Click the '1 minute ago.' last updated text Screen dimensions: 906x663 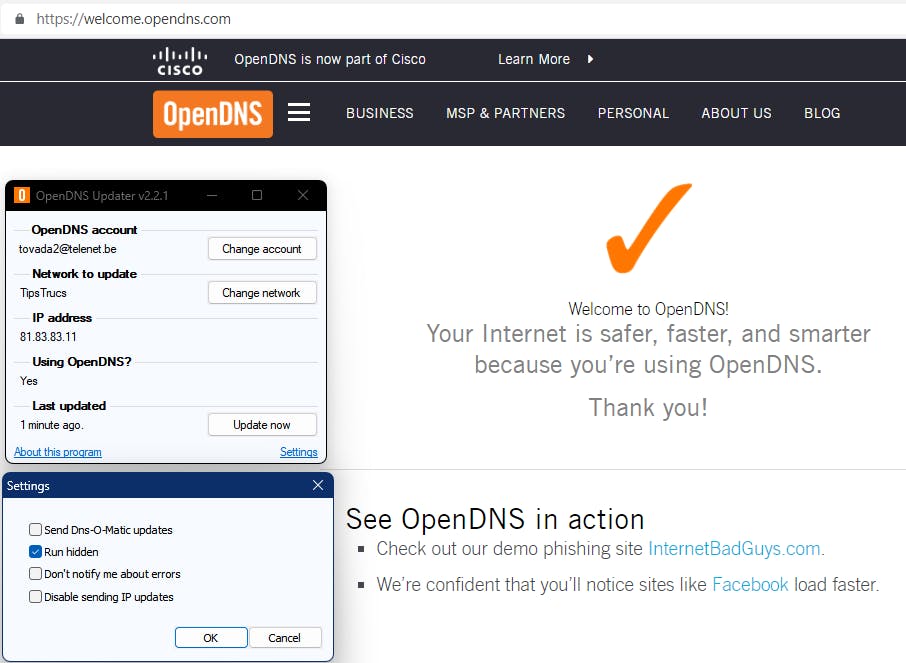(x=52, y=425)
